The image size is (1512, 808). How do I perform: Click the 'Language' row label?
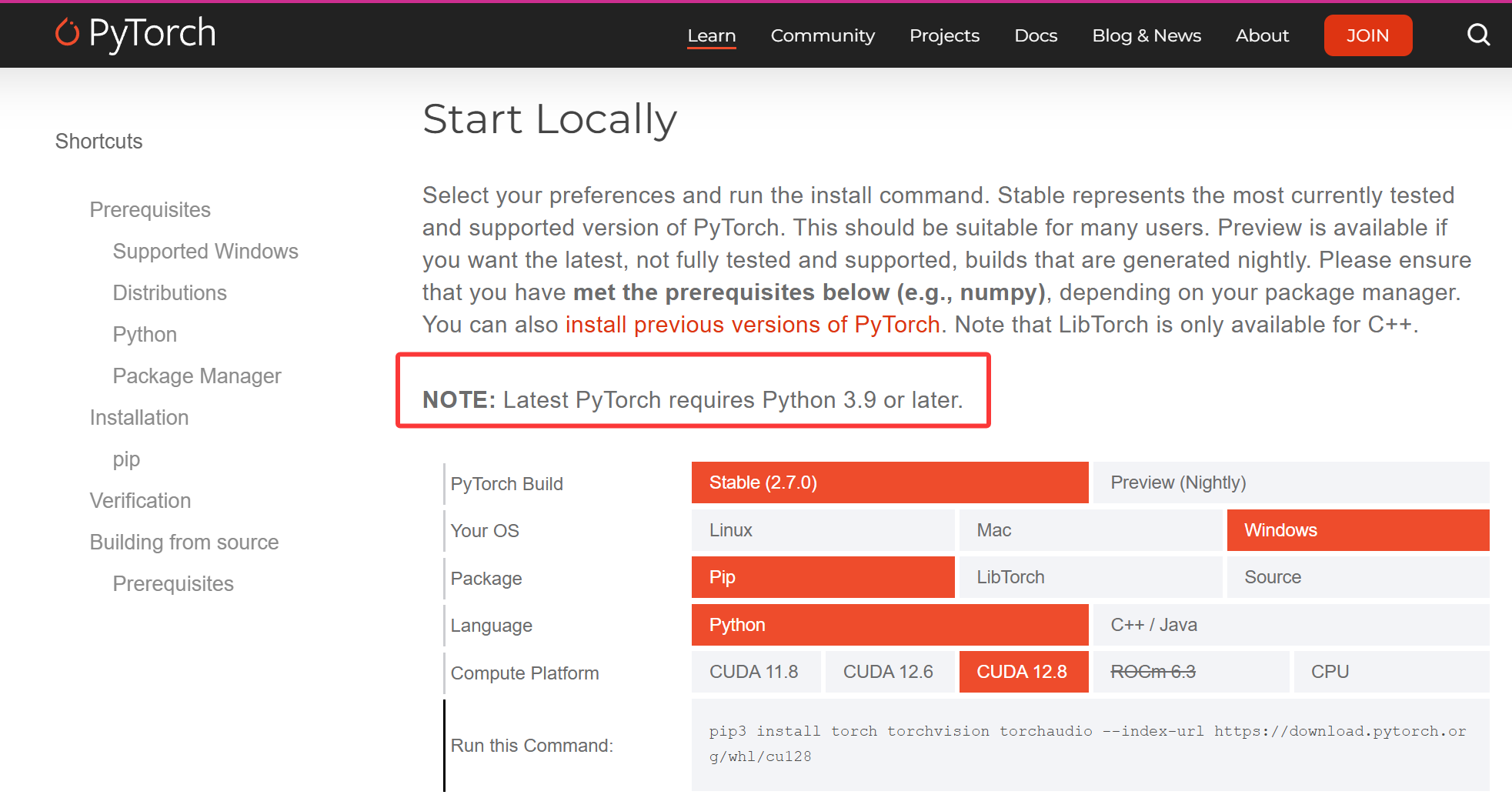click(x=491, y=626)
